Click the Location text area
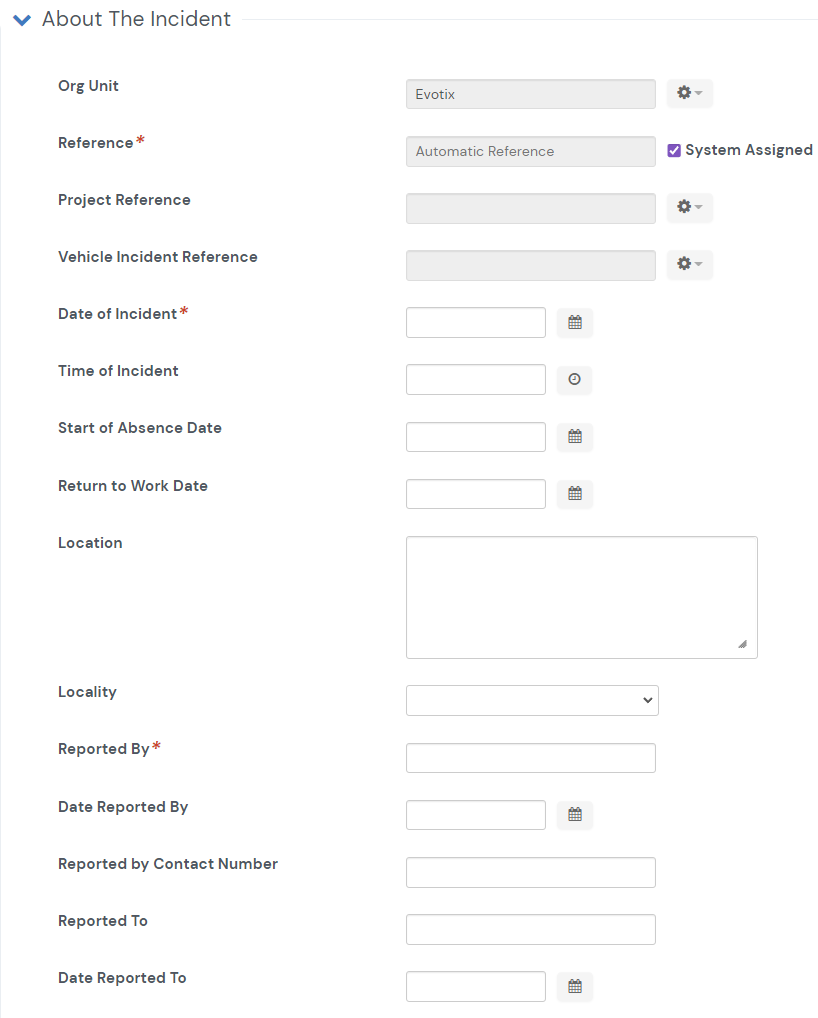818x1018 pixels. (582, 597)
